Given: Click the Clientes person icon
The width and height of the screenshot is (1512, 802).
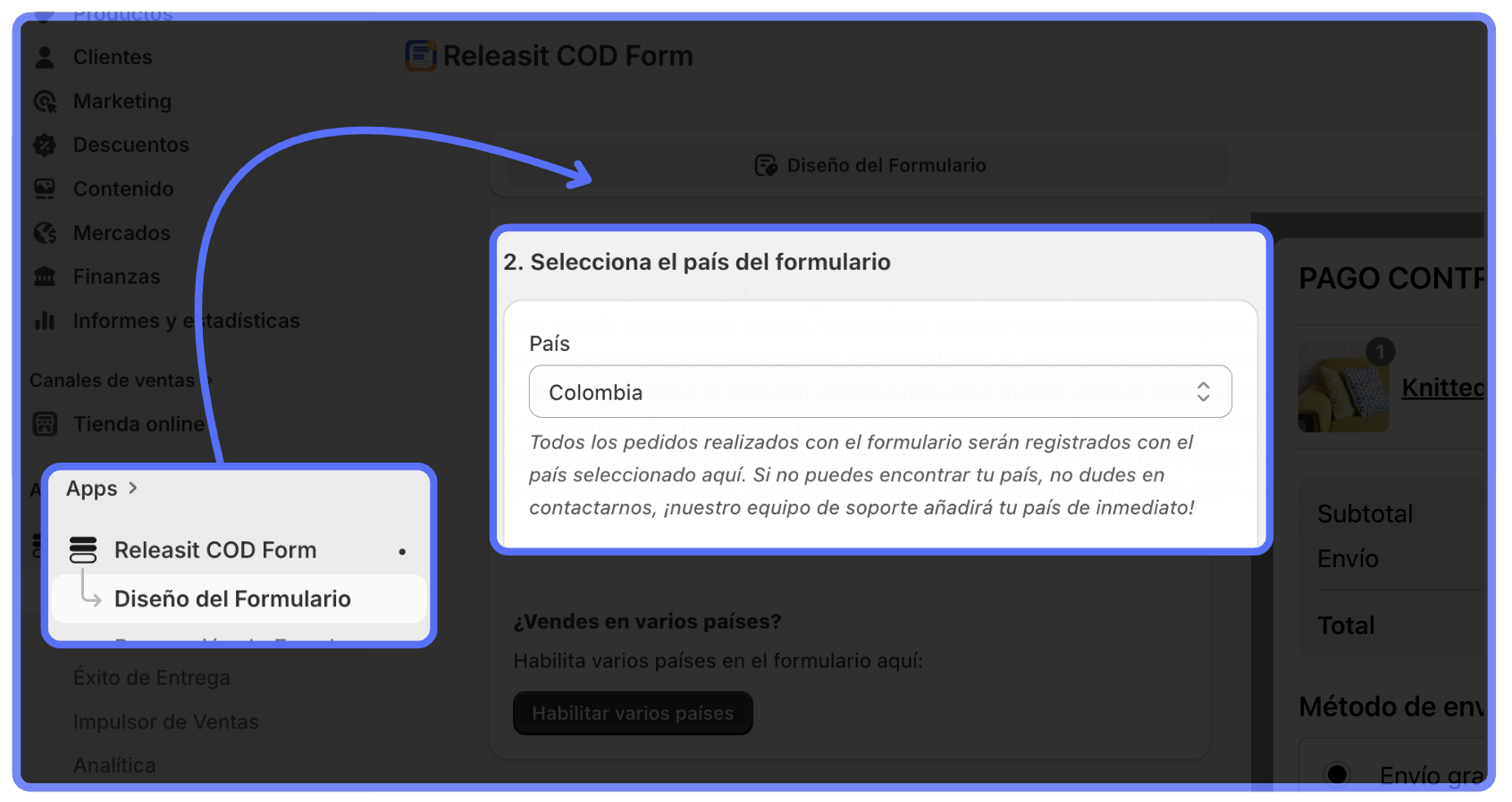Looking at the screenshot, I should (45, 57).
